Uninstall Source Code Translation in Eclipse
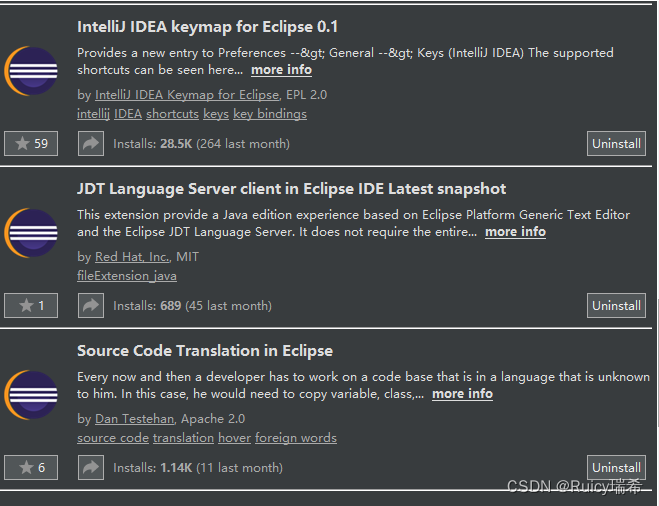The height and width of the screenshot is (506, 659). pos(616,467)
